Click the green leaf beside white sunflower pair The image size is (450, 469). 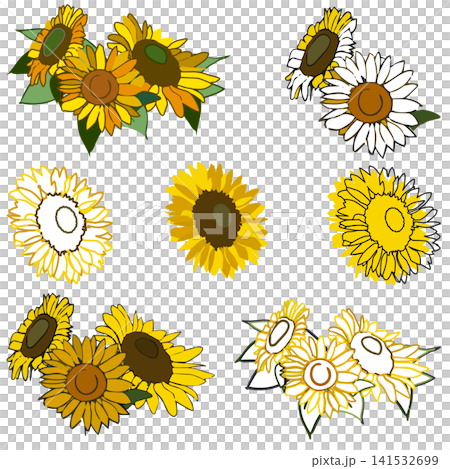coord(427,118)
